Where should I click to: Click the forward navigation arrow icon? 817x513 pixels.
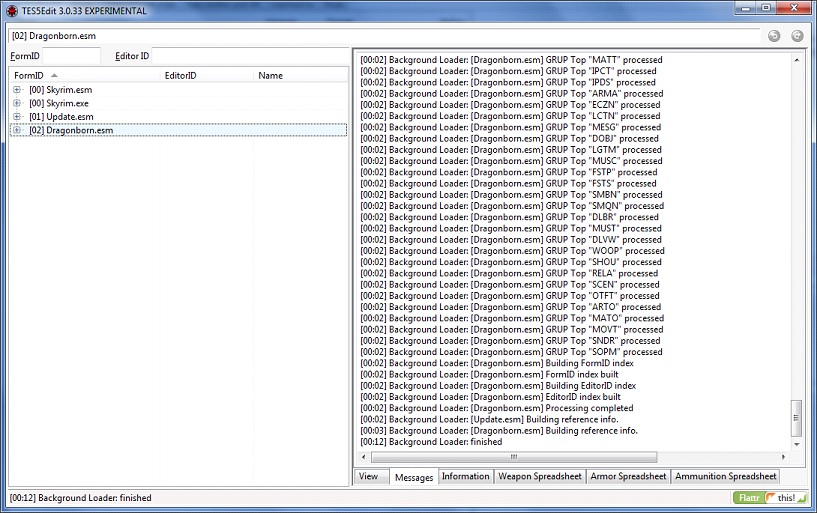point(797,36)
